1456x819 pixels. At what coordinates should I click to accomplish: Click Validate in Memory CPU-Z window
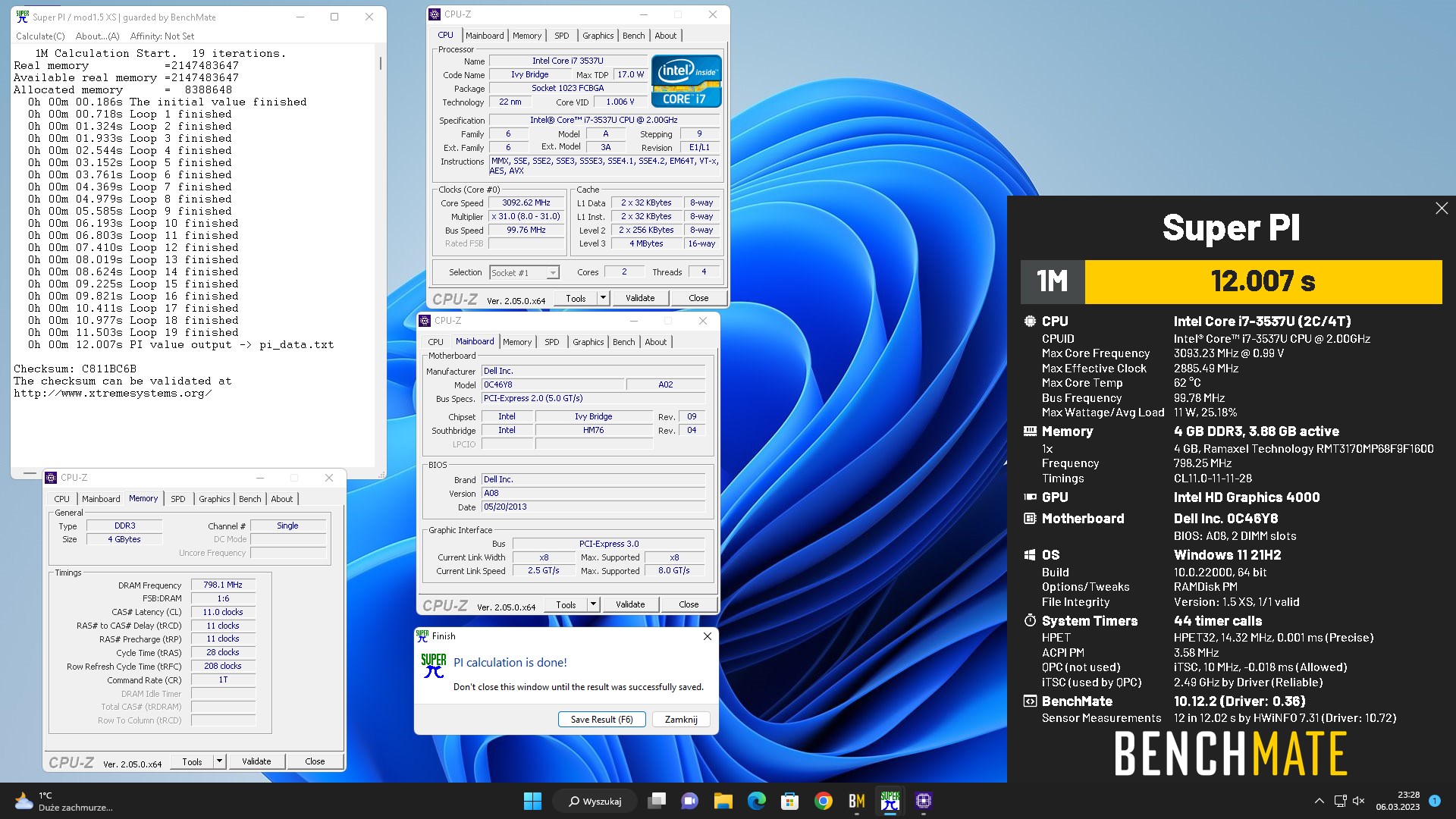point(256,761)
